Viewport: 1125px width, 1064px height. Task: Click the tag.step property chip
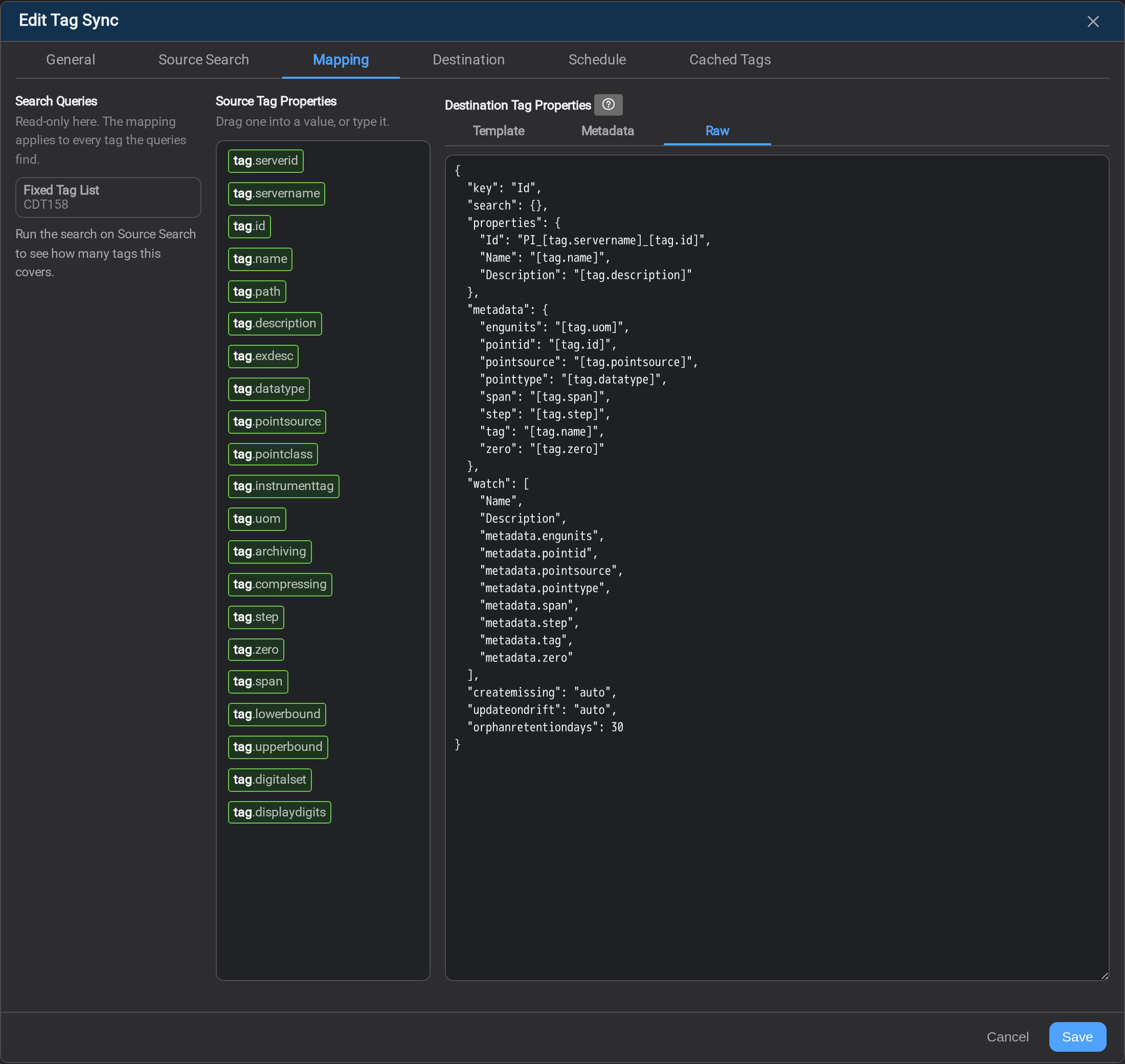(x=256, y=617)
